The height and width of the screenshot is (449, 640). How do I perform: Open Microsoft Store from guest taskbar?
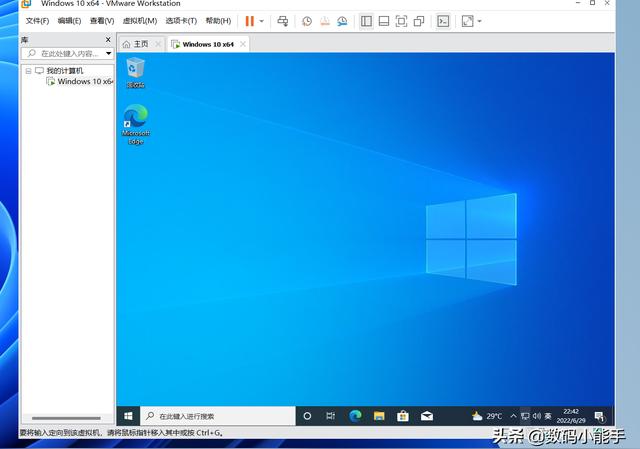tap(403, 416)
